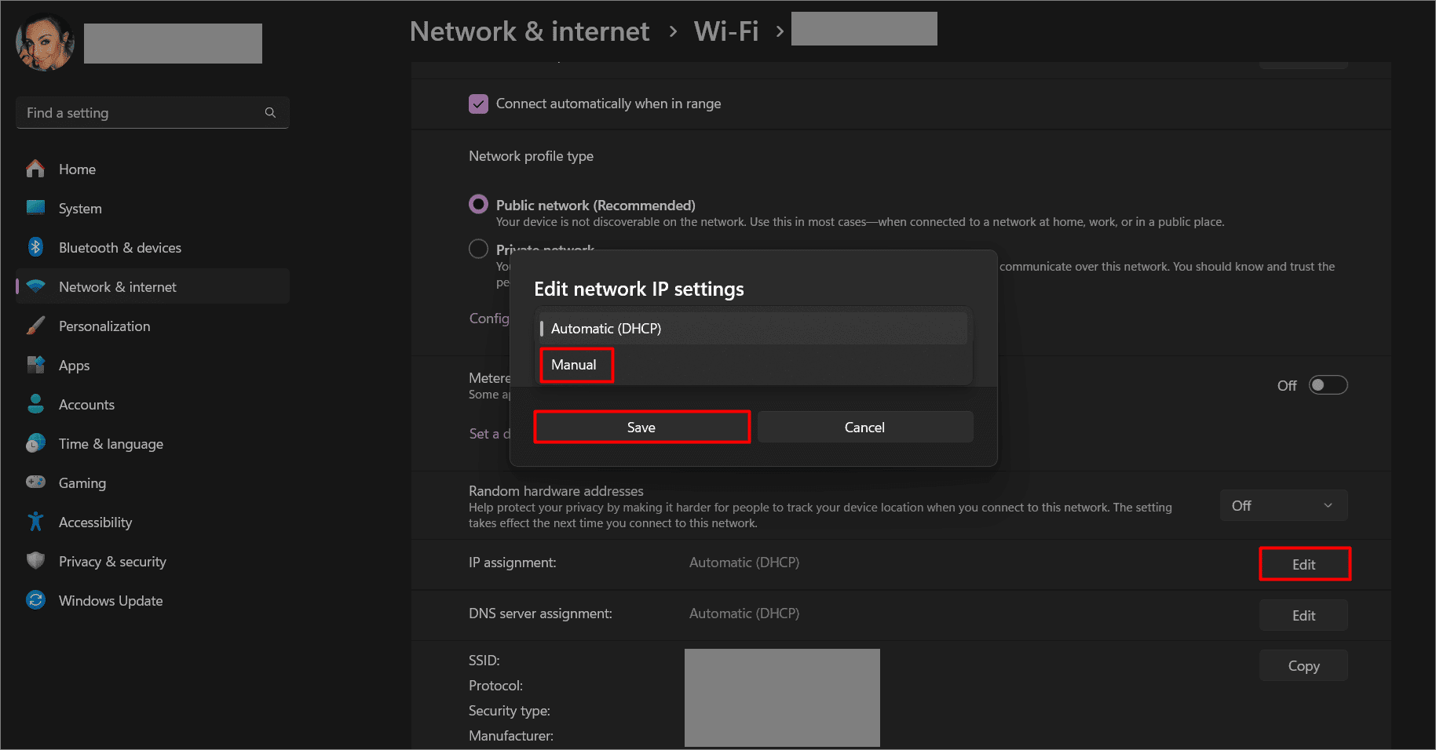Open Privacy & security settings
1436x750 pixels.
tap(110, 561)
